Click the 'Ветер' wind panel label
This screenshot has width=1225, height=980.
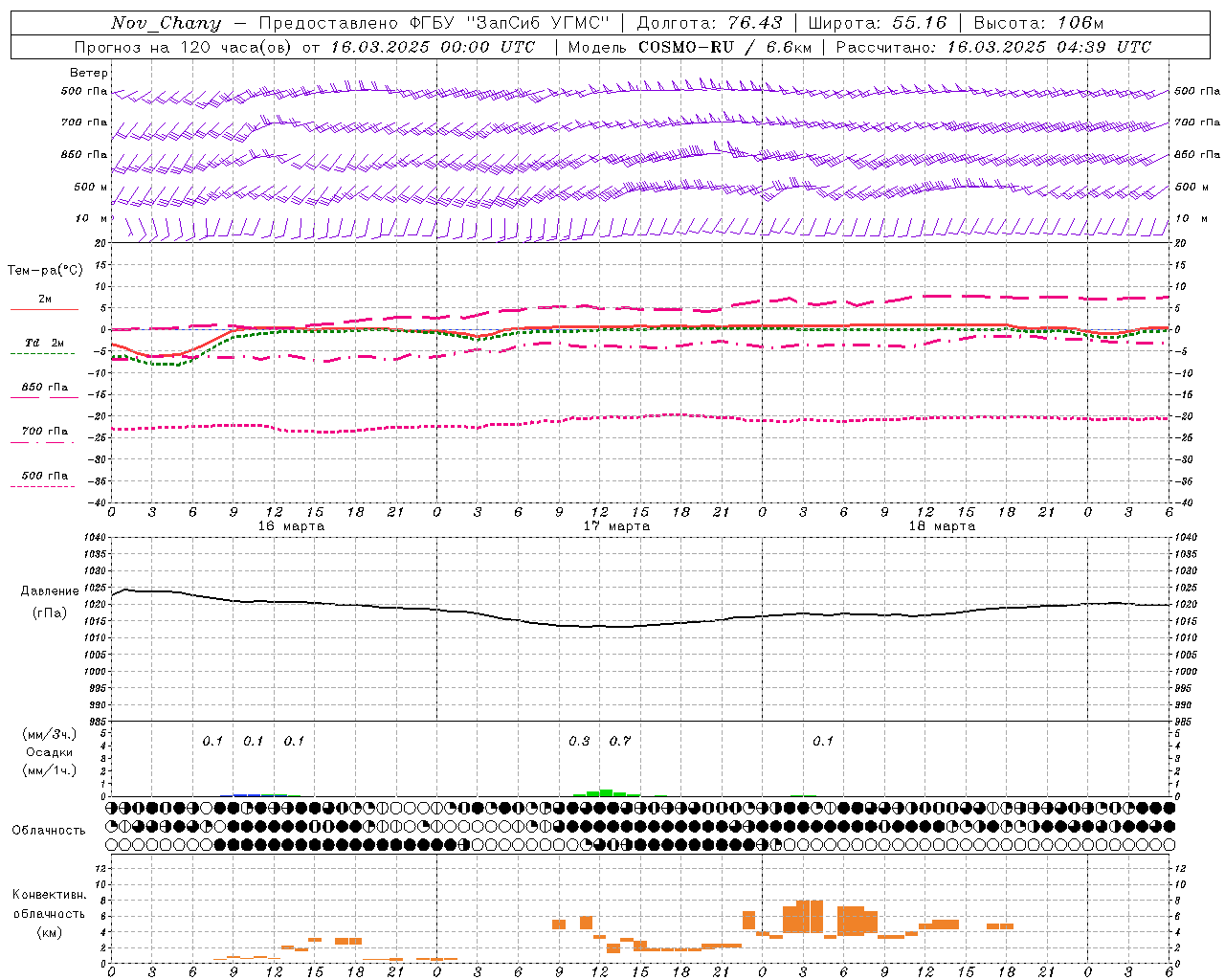point(89,73)
